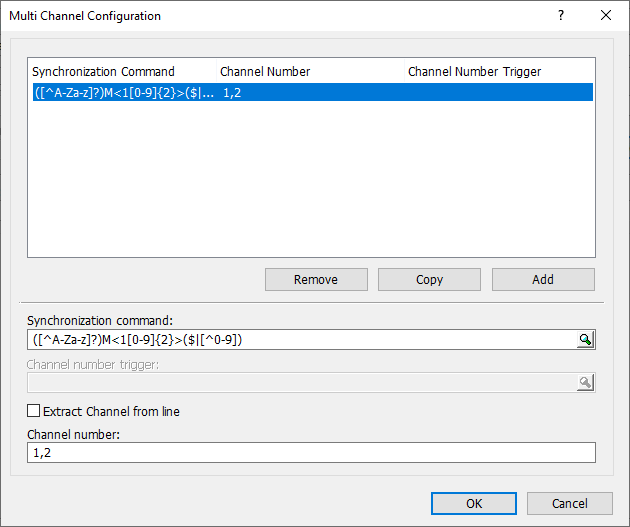Click the Channel Number Trigger column header
Image resolution: width=630 pixels, height=527 pixels.
(x=499, y=71)
